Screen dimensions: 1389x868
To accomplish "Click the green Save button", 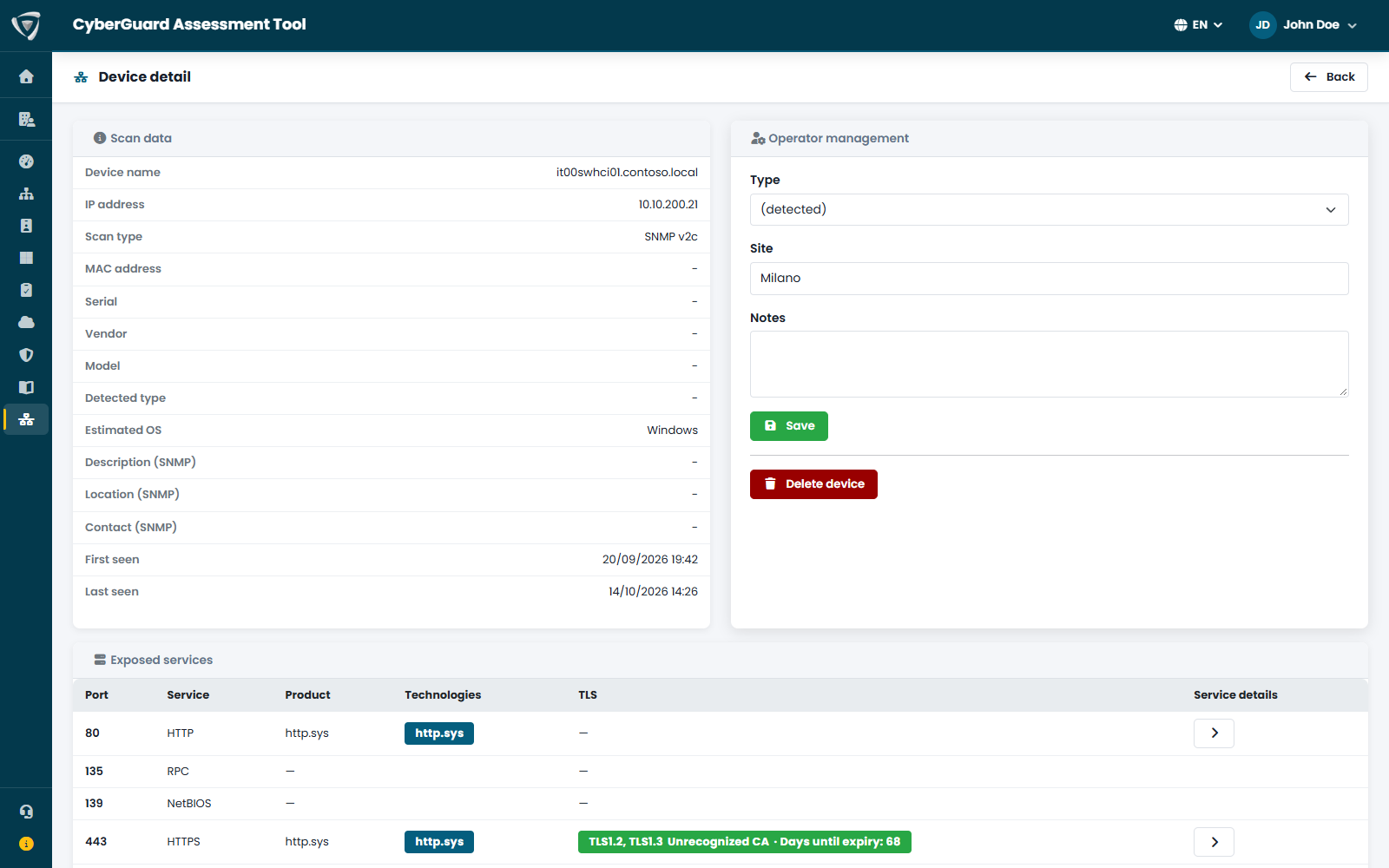I will [788, 426].
